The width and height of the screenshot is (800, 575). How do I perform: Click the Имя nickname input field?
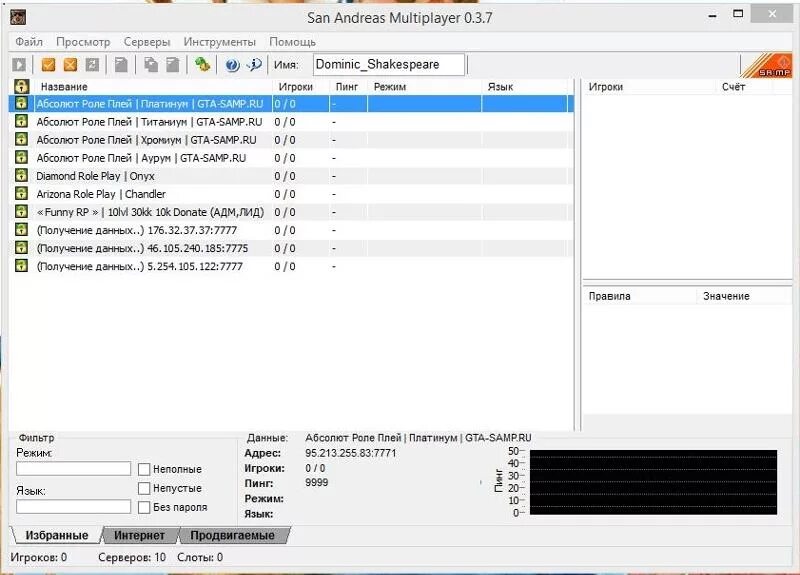click(389, 65)
